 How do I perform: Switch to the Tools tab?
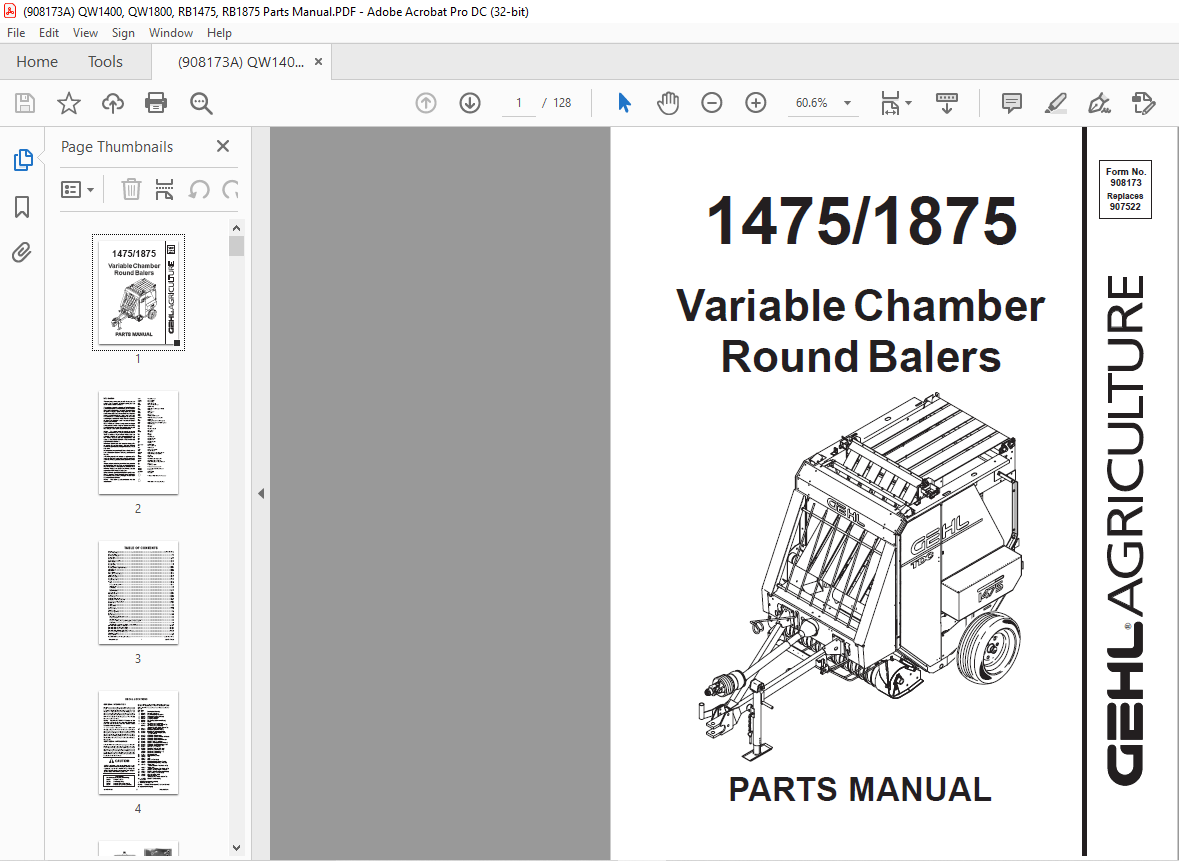[105, 62]
